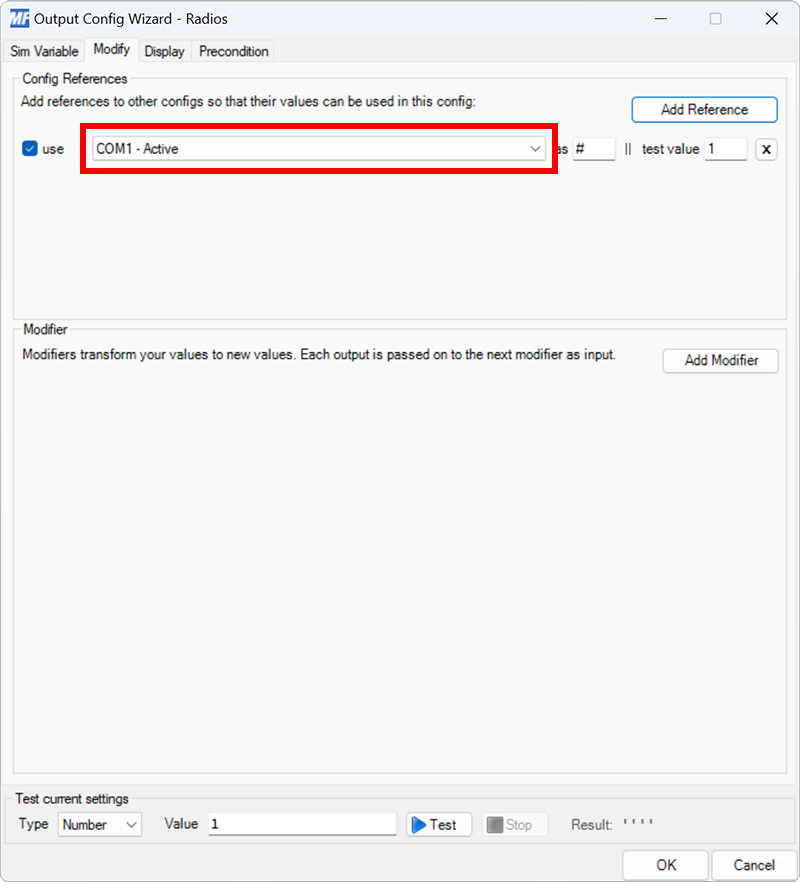The height and width of the screenshot is (882, 800).
Task: Remove the COM1 reference via X icon
Action: (765, 148)
